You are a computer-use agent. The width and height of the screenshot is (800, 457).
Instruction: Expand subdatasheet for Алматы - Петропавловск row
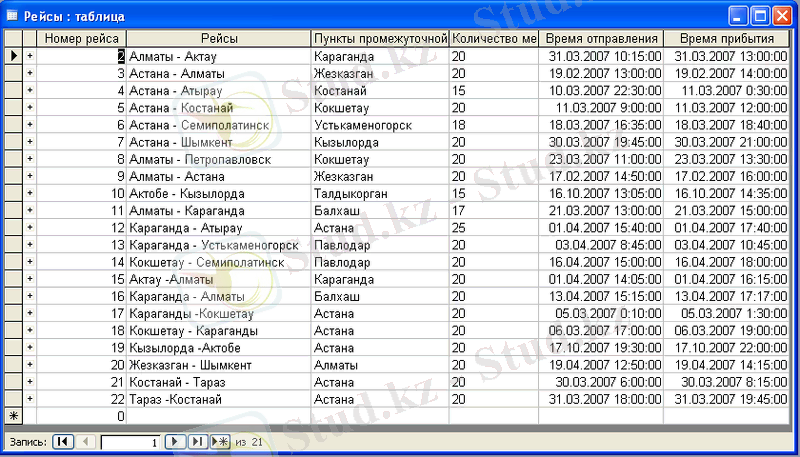pyautogui.click(x=30, y=159)
